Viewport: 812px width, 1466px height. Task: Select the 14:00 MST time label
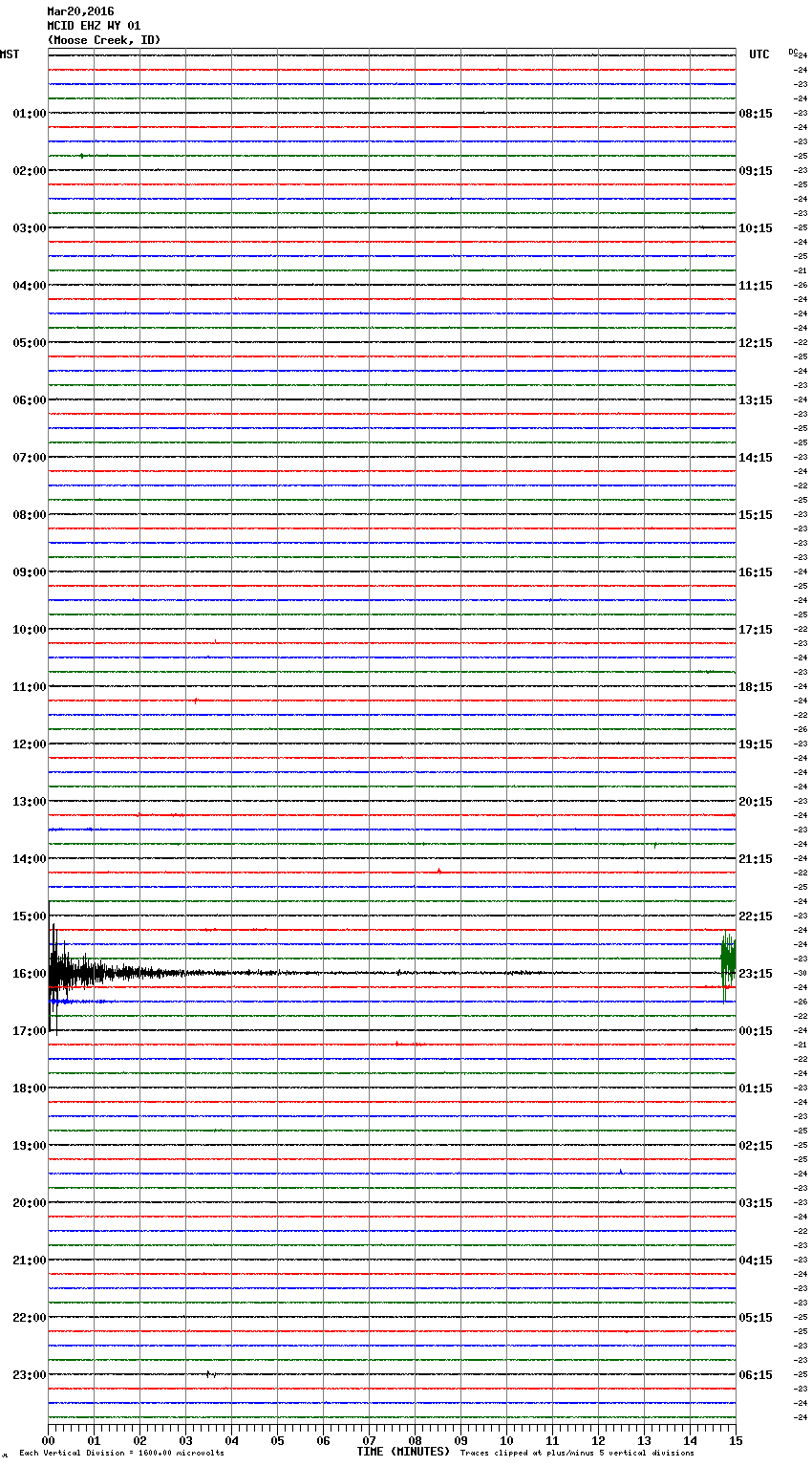[x=30, y=859]
